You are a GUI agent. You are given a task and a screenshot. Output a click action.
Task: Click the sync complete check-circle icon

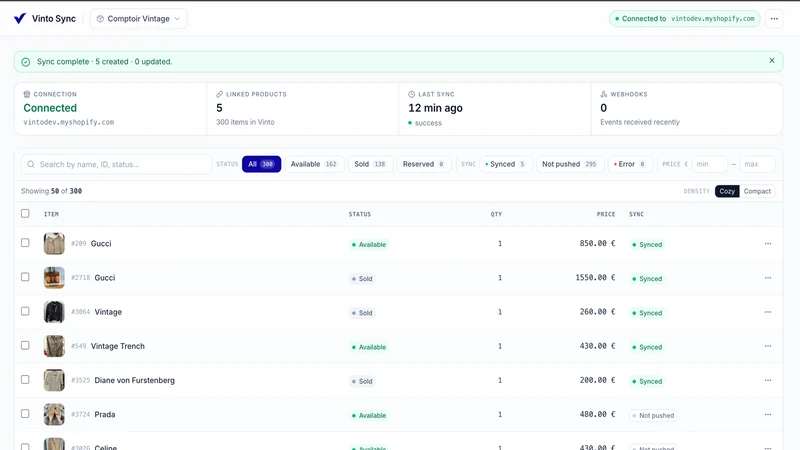click(x=26, y=62)
